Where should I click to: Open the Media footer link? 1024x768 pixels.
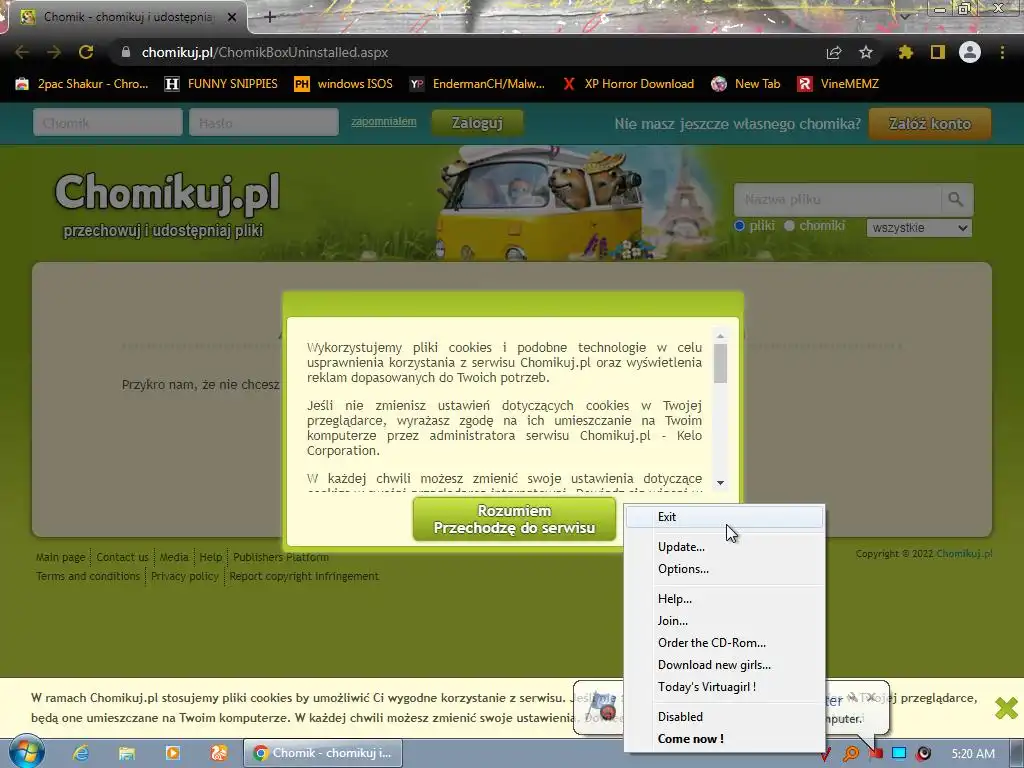coord(174,557)
